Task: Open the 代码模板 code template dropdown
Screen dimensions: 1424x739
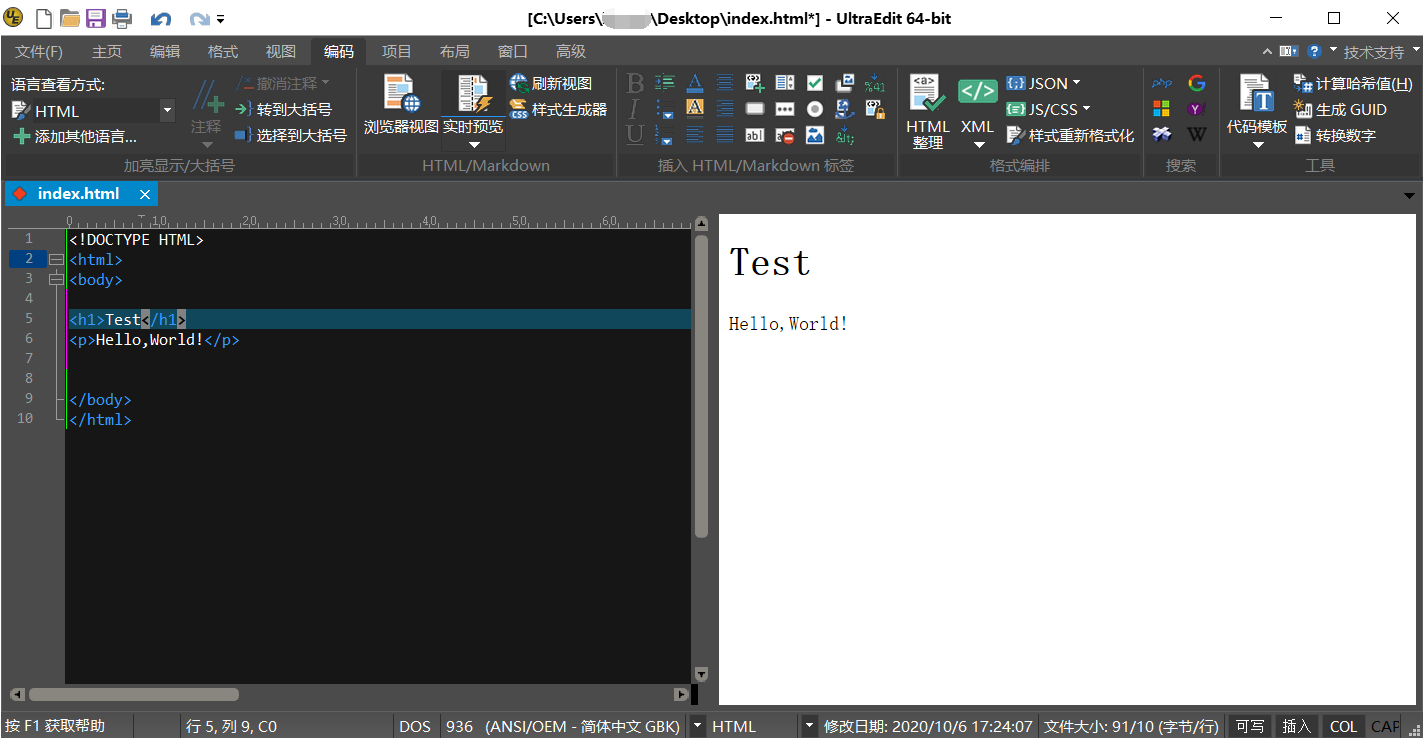Action: 1258,145
